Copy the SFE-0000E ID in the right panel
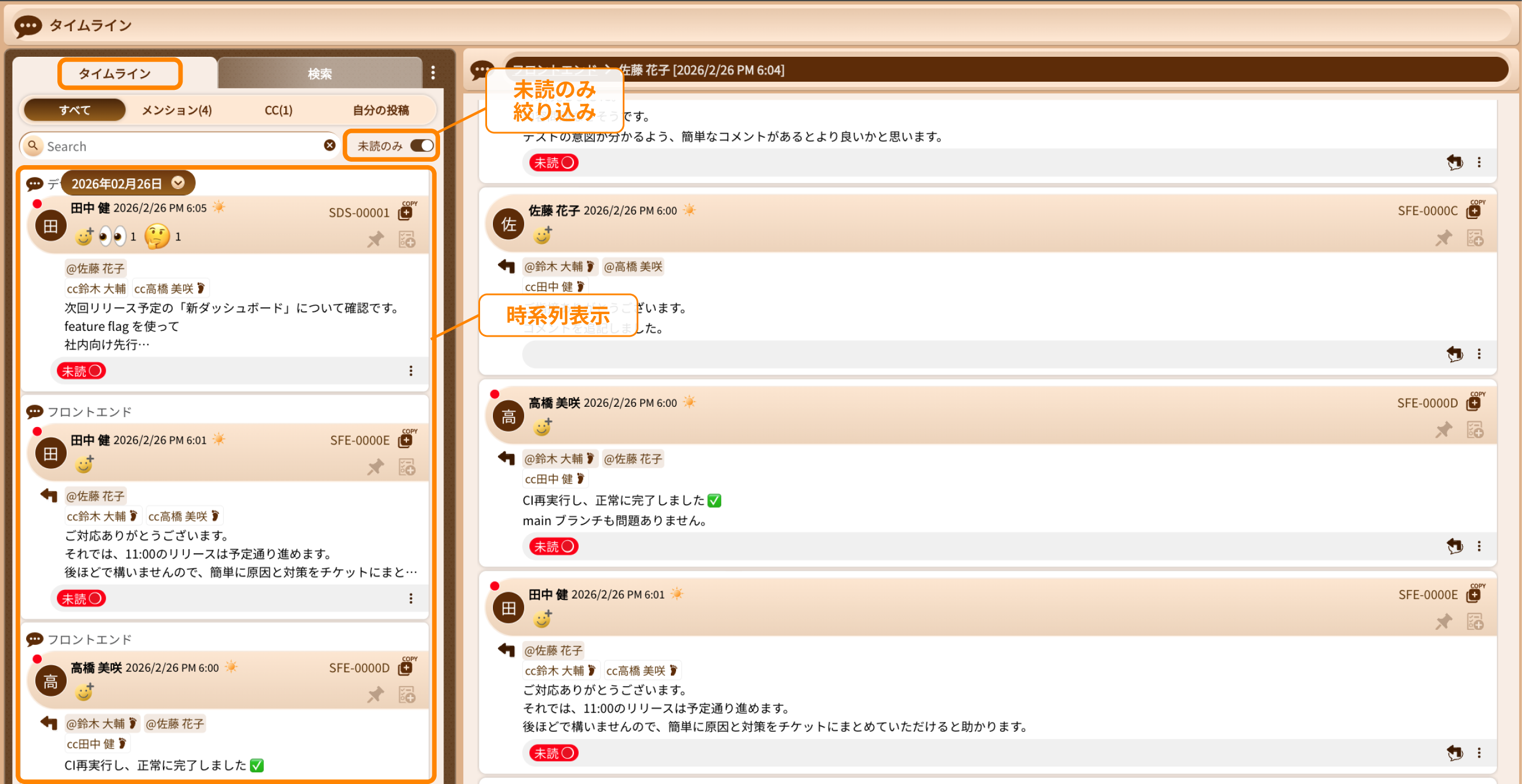Screen dimensions: 1522x784 (1474, 594)
